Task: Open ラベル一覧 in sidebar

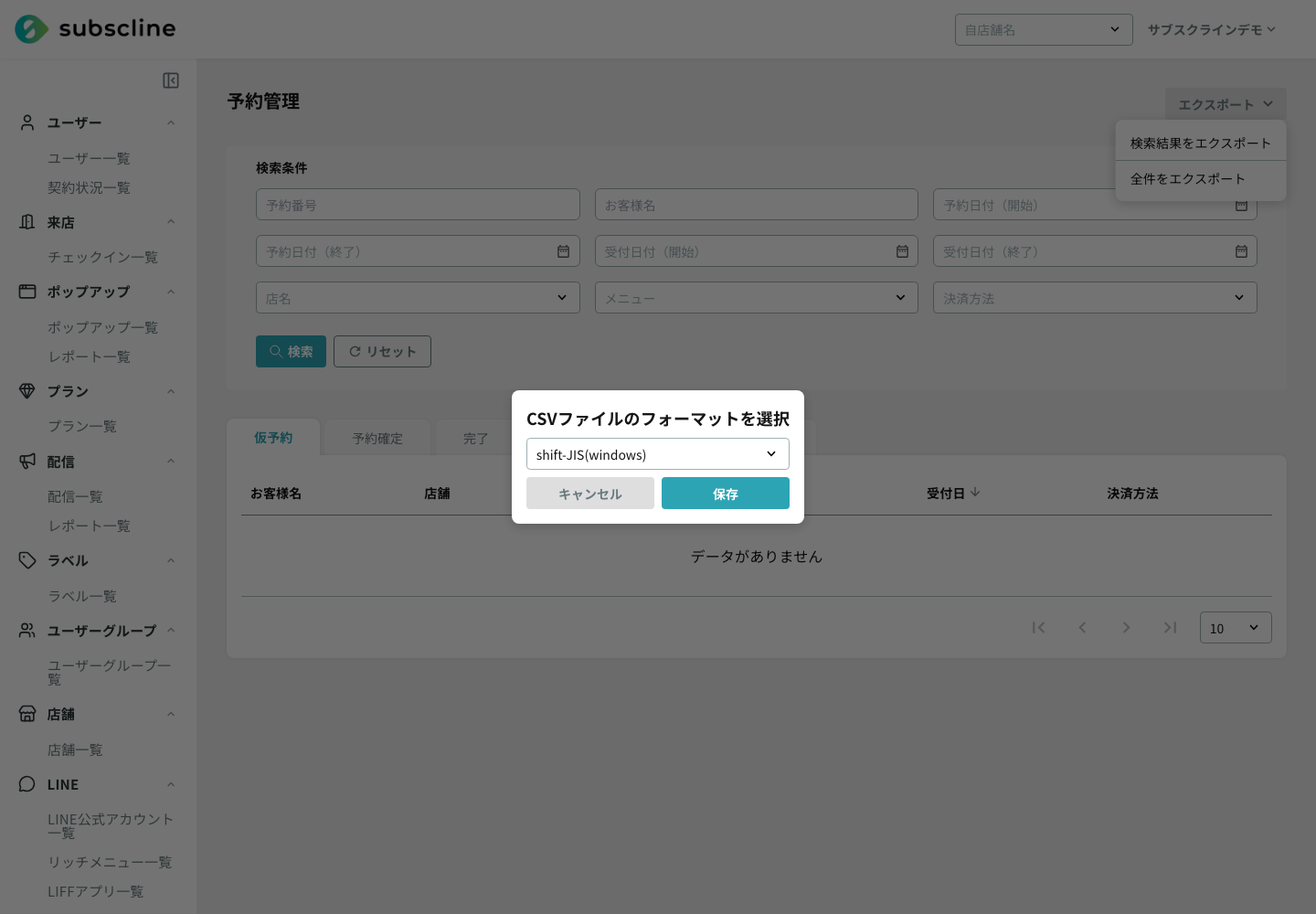Action: pos(82,596)
